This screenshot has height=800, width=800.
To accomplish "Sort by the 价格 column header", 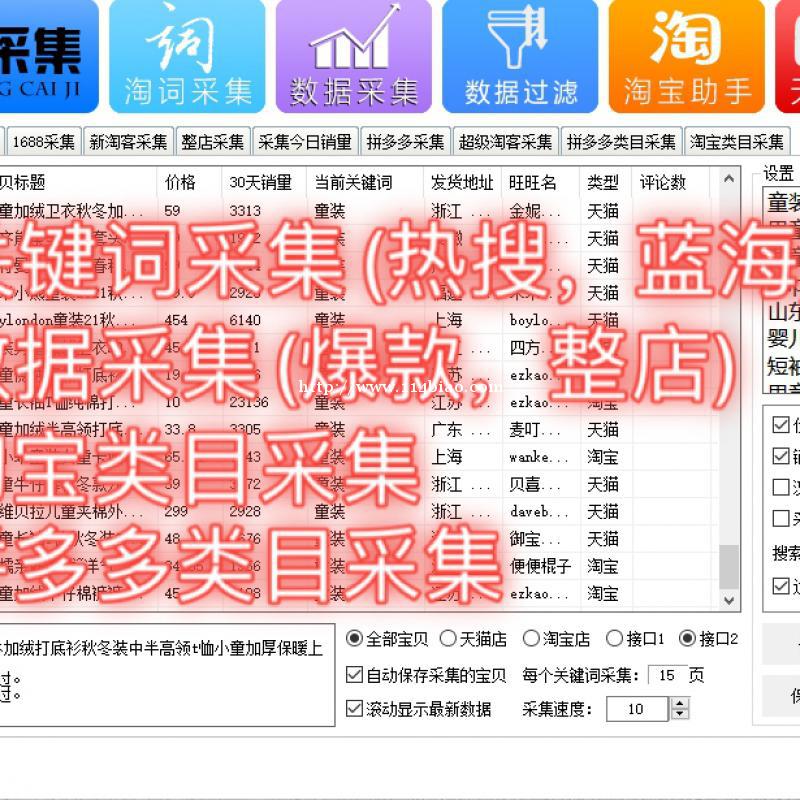I will click(x=189, y=182).
